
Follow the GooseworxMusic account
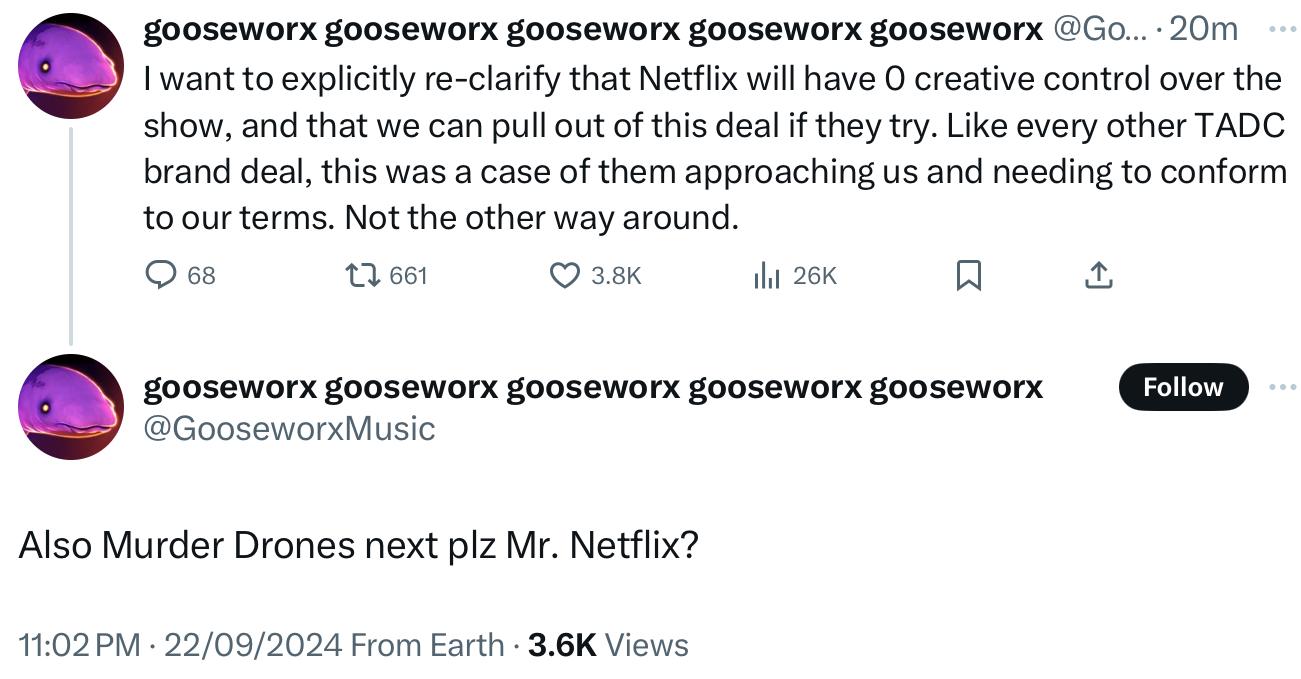[1182, 387]
